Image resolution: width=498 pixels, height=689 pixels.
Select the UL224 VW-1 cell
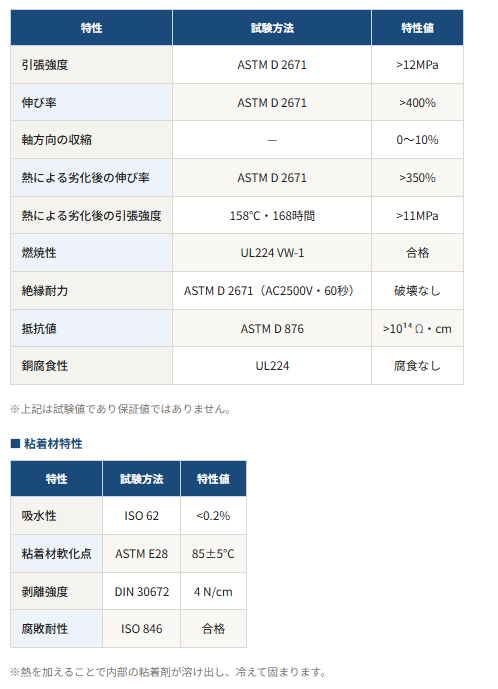(x=272, y=253)
